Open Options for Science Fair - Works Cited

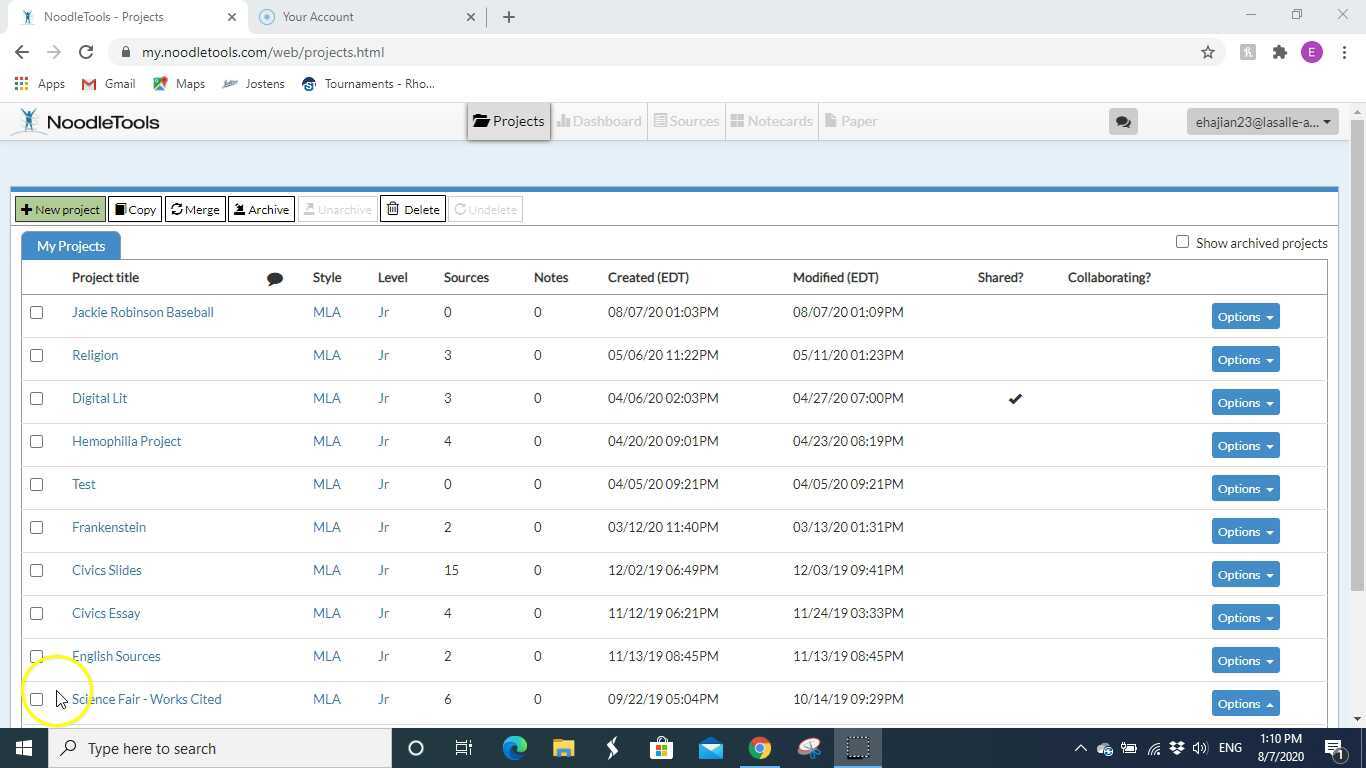coord(1244,703)
